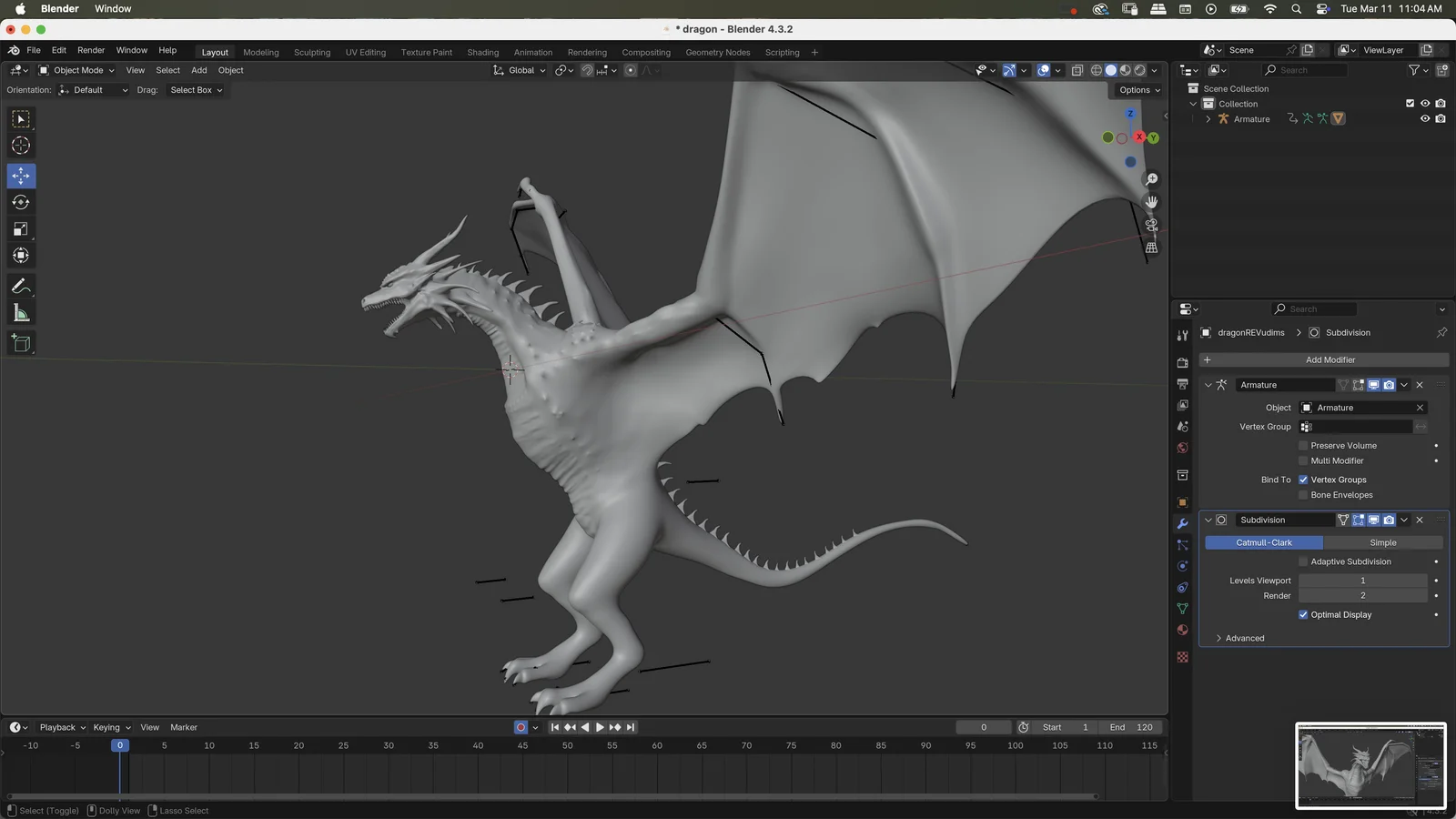Select the Annotate tool

(20, 286)
